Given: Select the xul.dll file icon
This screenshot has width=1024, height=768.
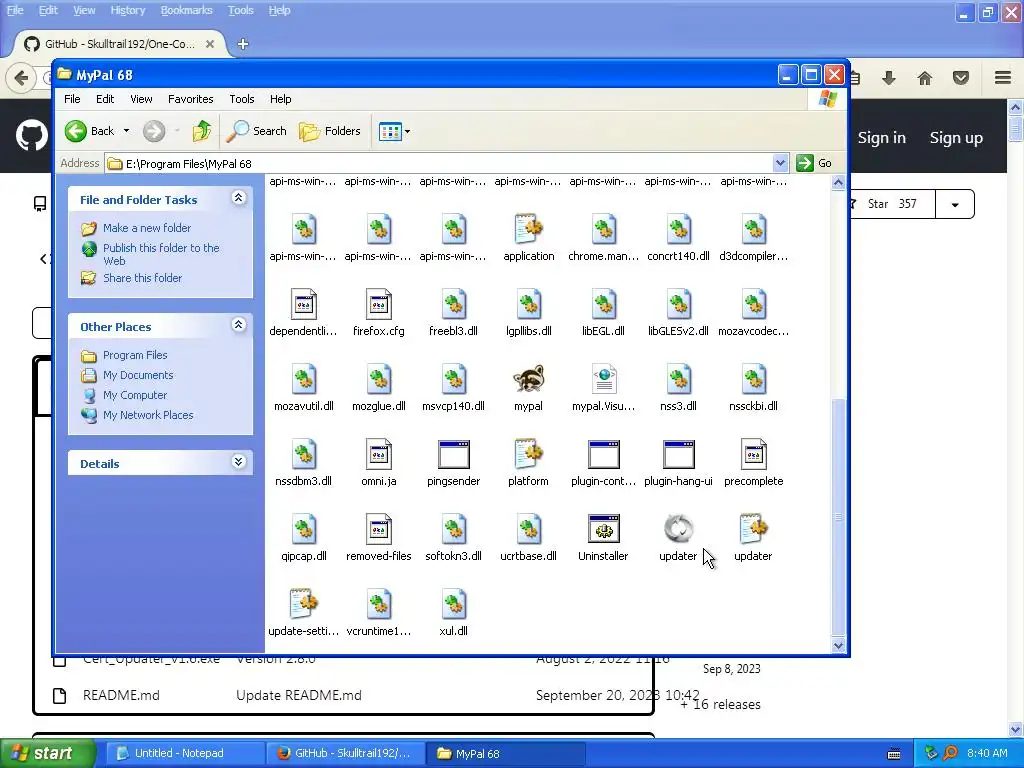Looking at the screenshot, I should point(453,604).
